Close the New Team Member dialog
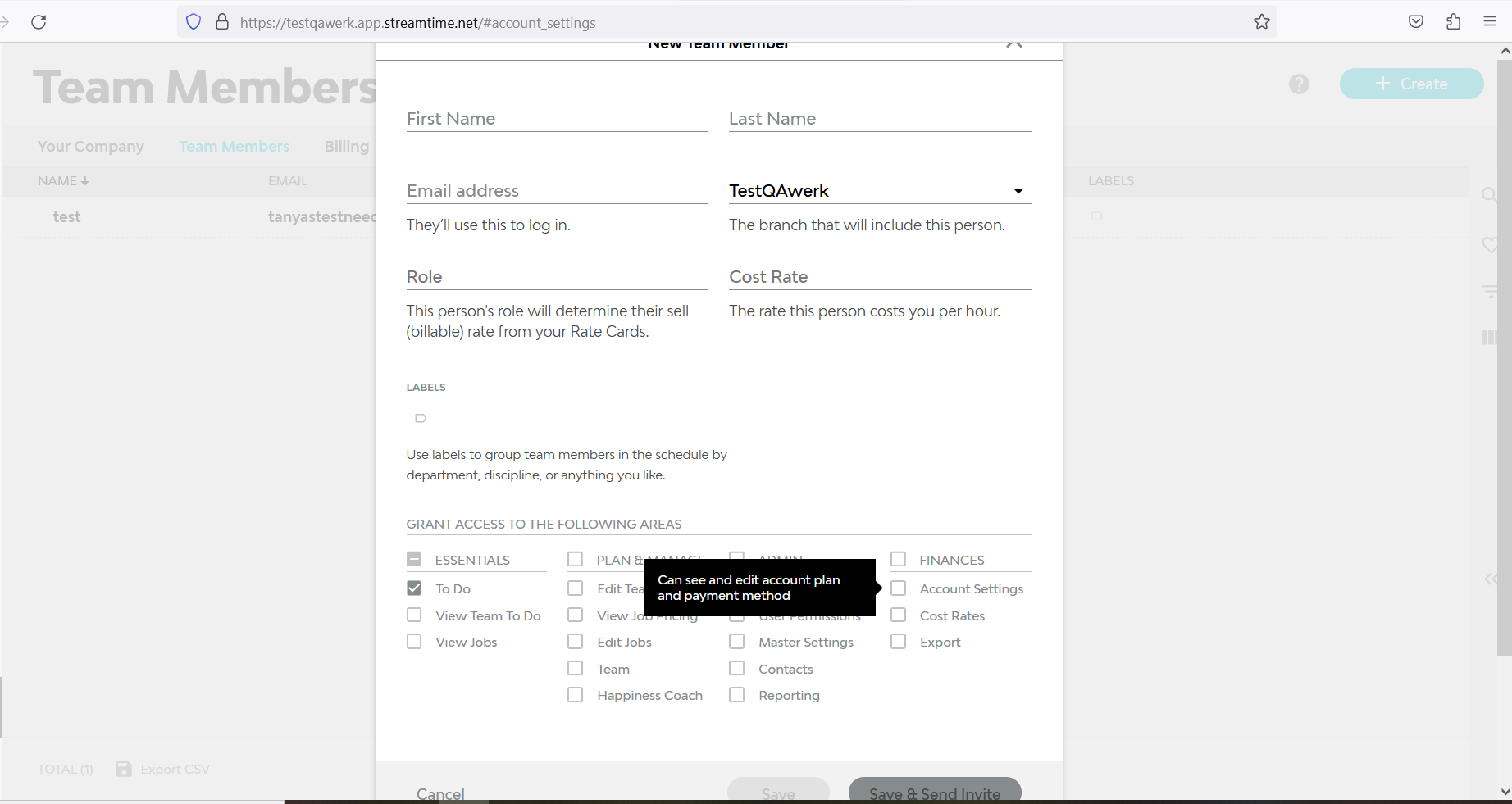The image size is (1512, 804). pyautogui.click(x=1014, y=44)
